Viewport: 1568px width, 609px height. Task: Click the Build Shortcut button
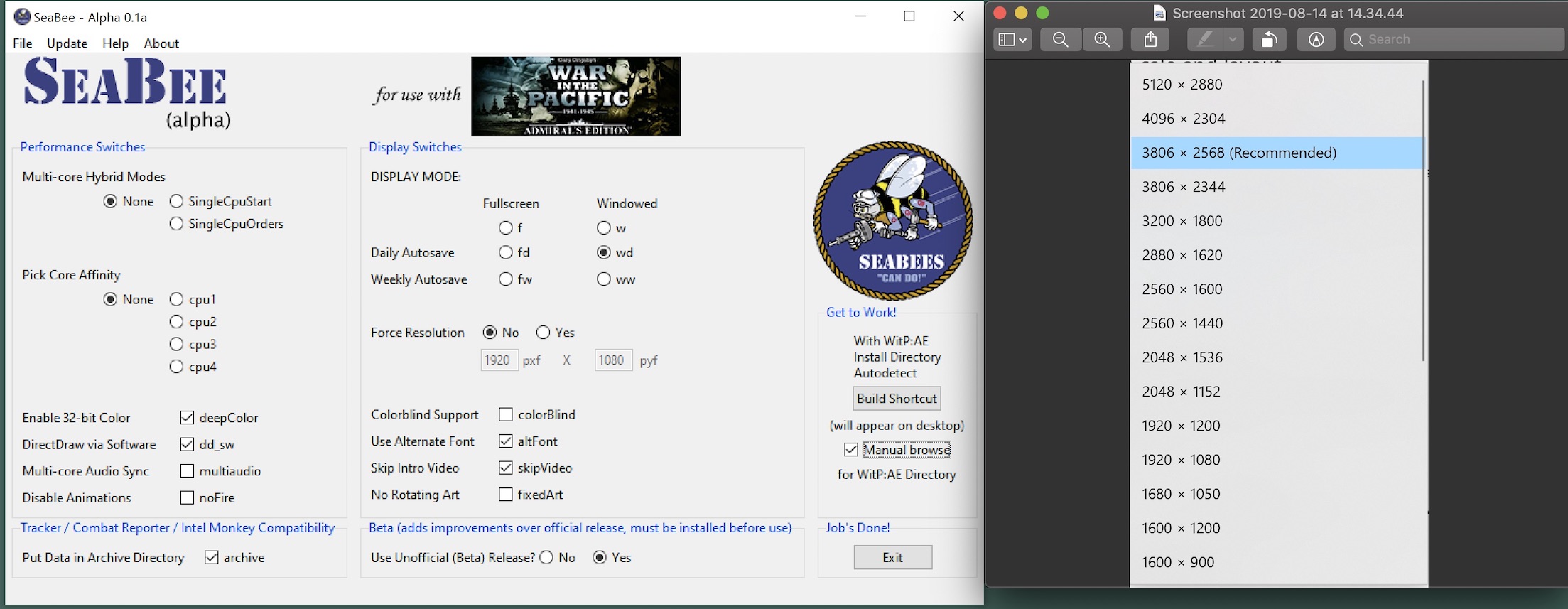coord(897,399)
